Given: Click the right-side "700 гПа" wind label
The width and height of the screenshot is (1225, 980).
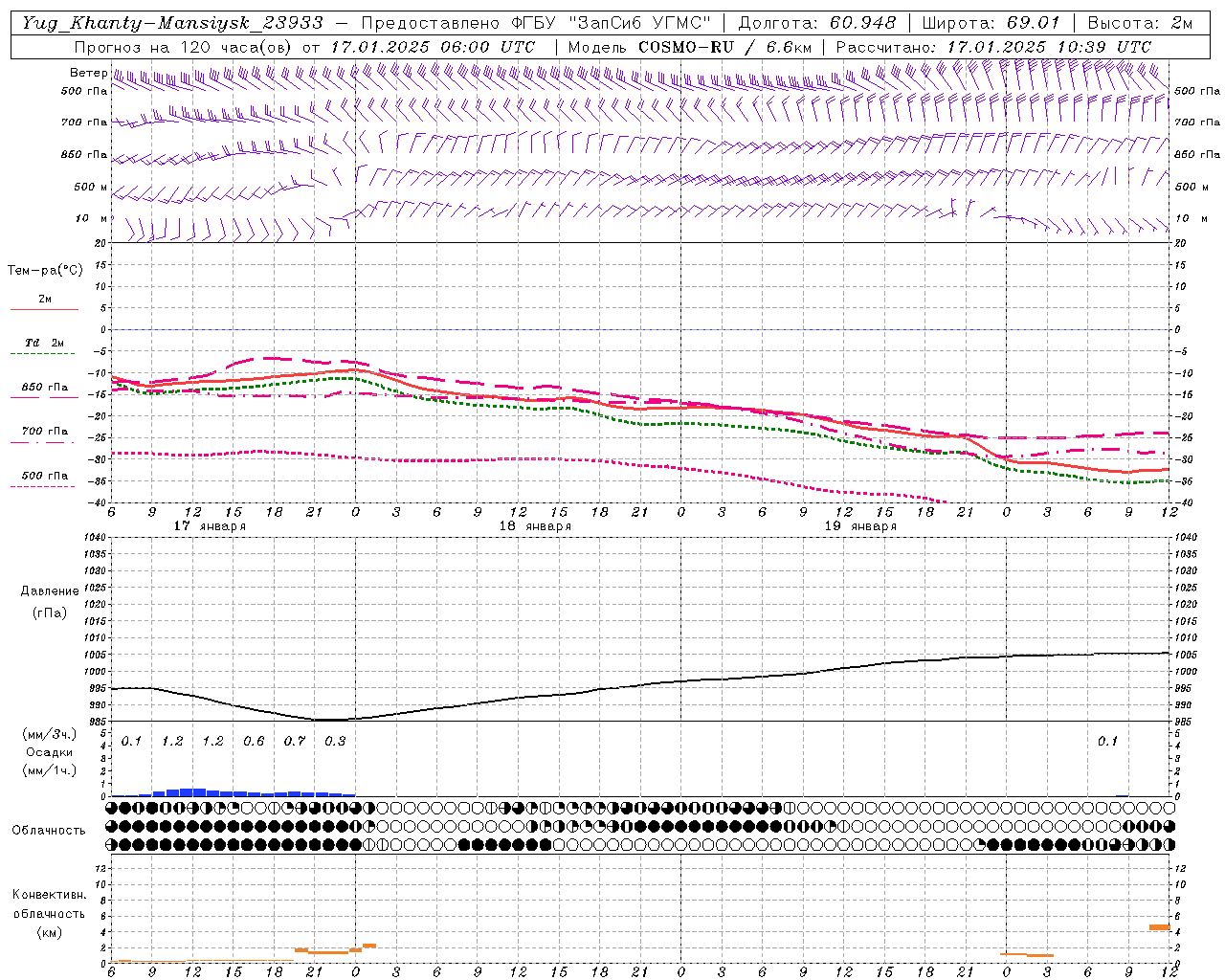Looking at the screenshot, I should [1197, 122].
